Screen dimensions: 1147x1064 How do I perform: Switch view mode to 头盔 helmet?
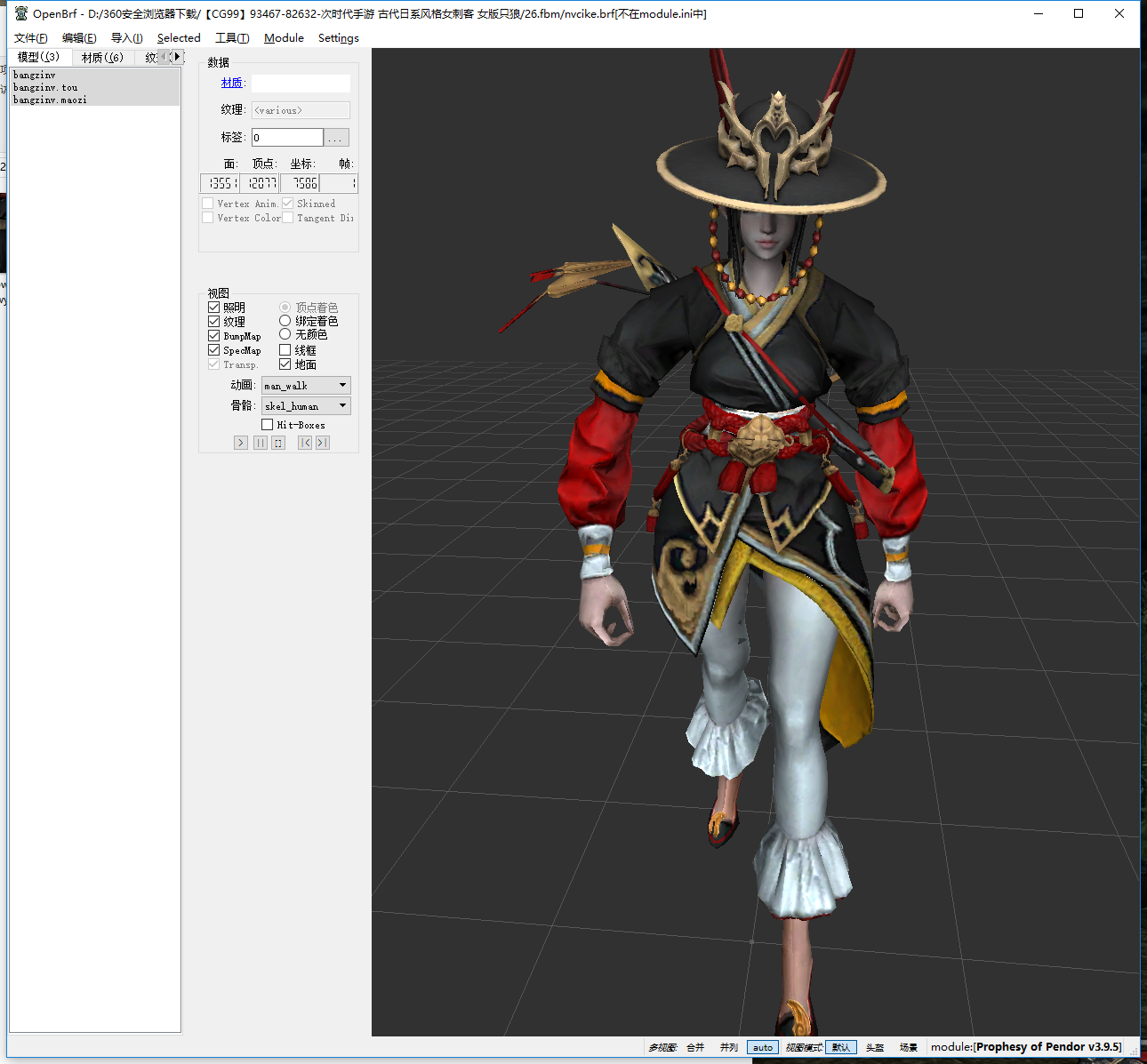point(875,1047)
